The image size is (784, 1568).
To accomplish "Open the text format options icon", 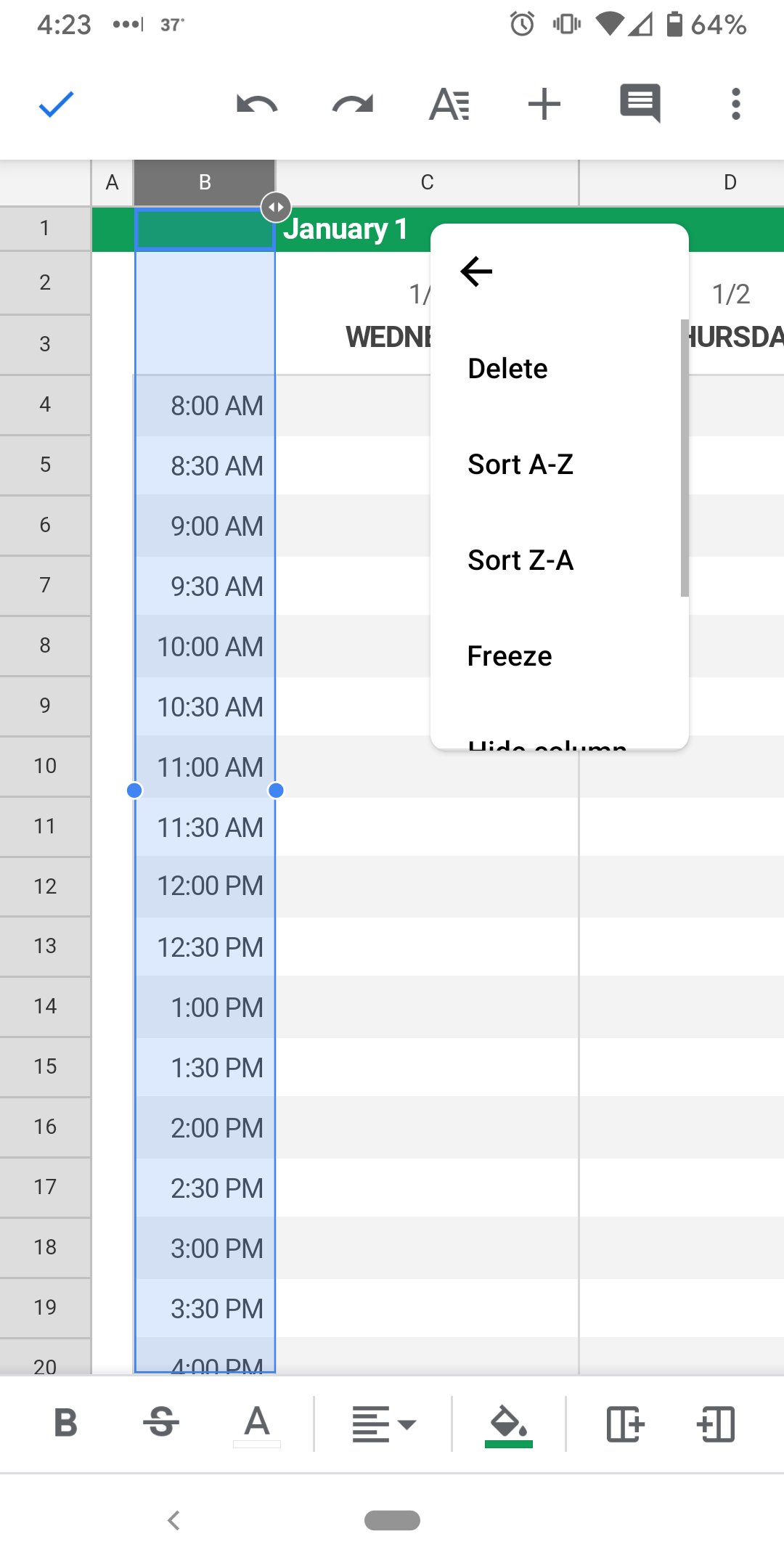I will click(x=449, y=105).
